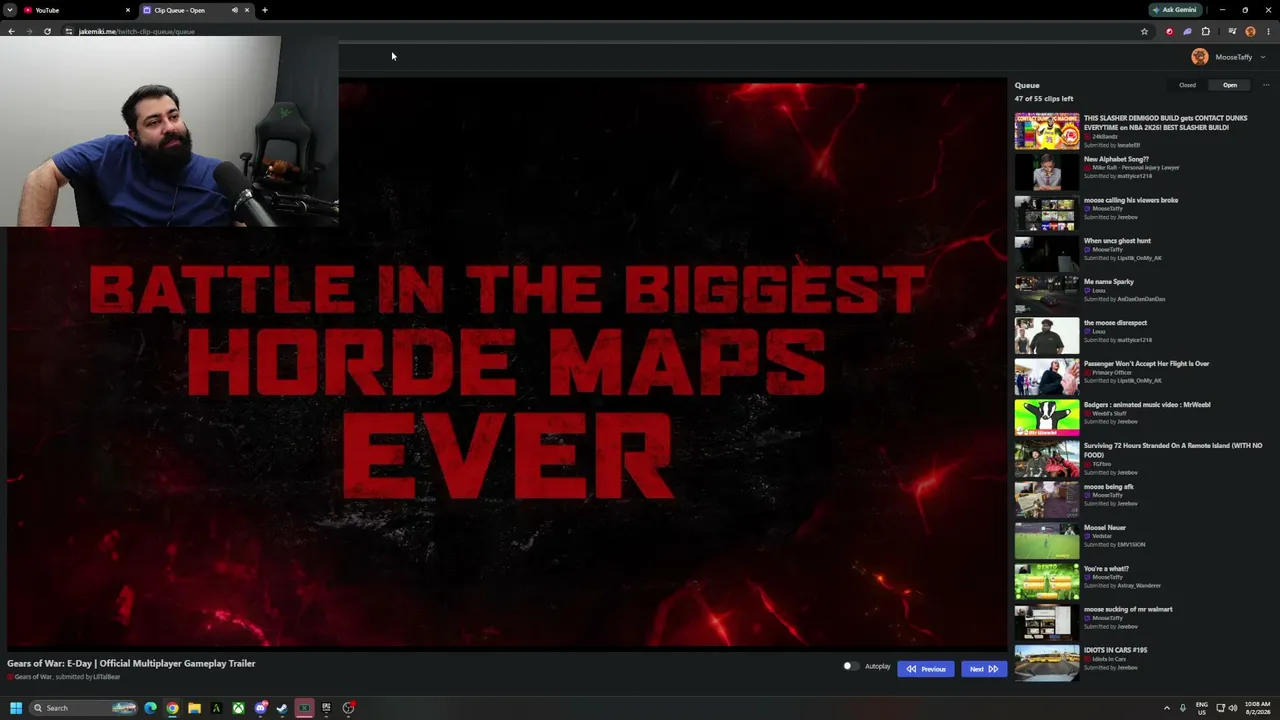1280x720 pixels.
Task: Select the SLASHER DEMIGOD BUILD clip thumbnail
Action: (1047, 131)
